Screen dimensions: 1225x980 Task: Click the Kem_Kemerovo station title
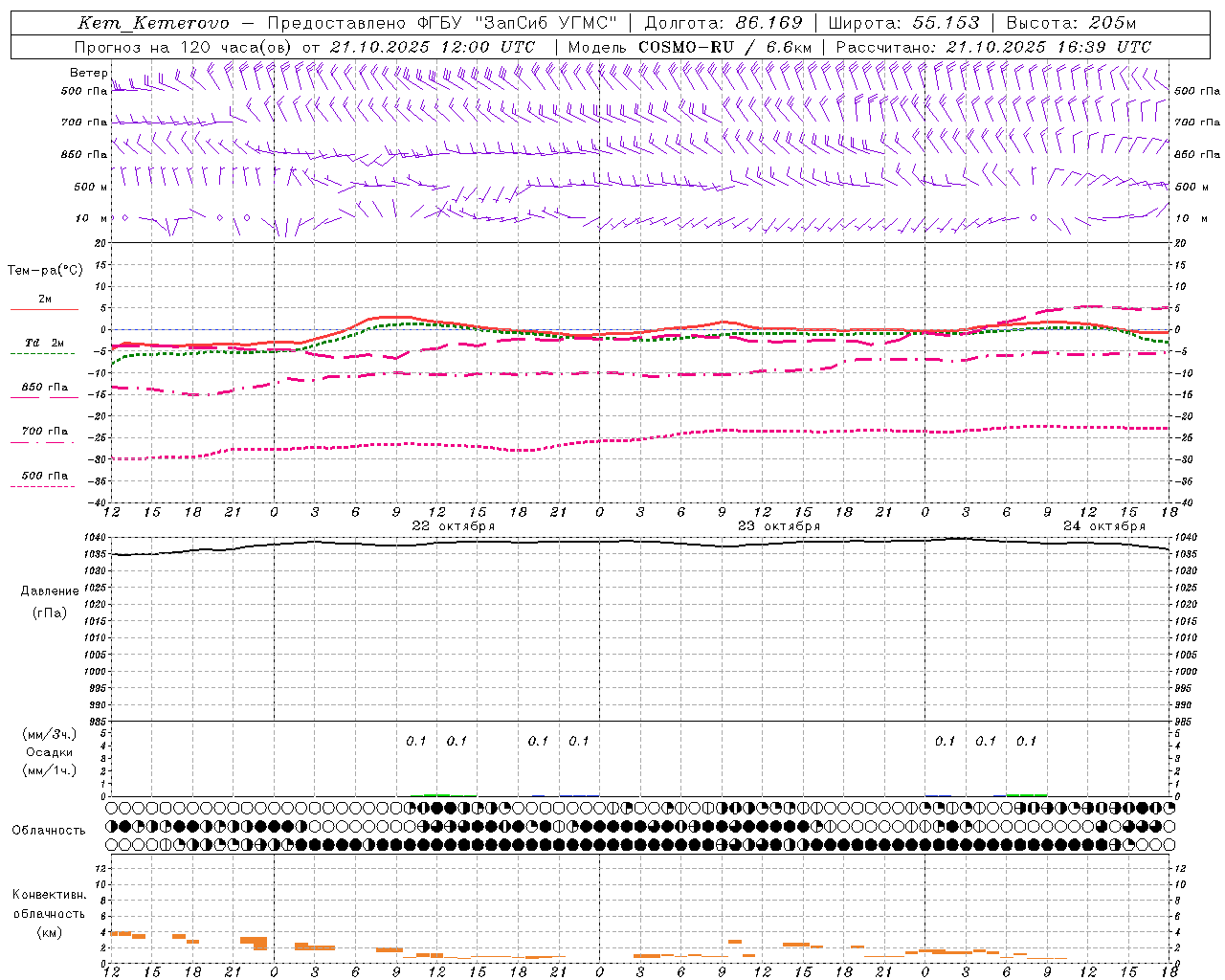pos(153,23)
